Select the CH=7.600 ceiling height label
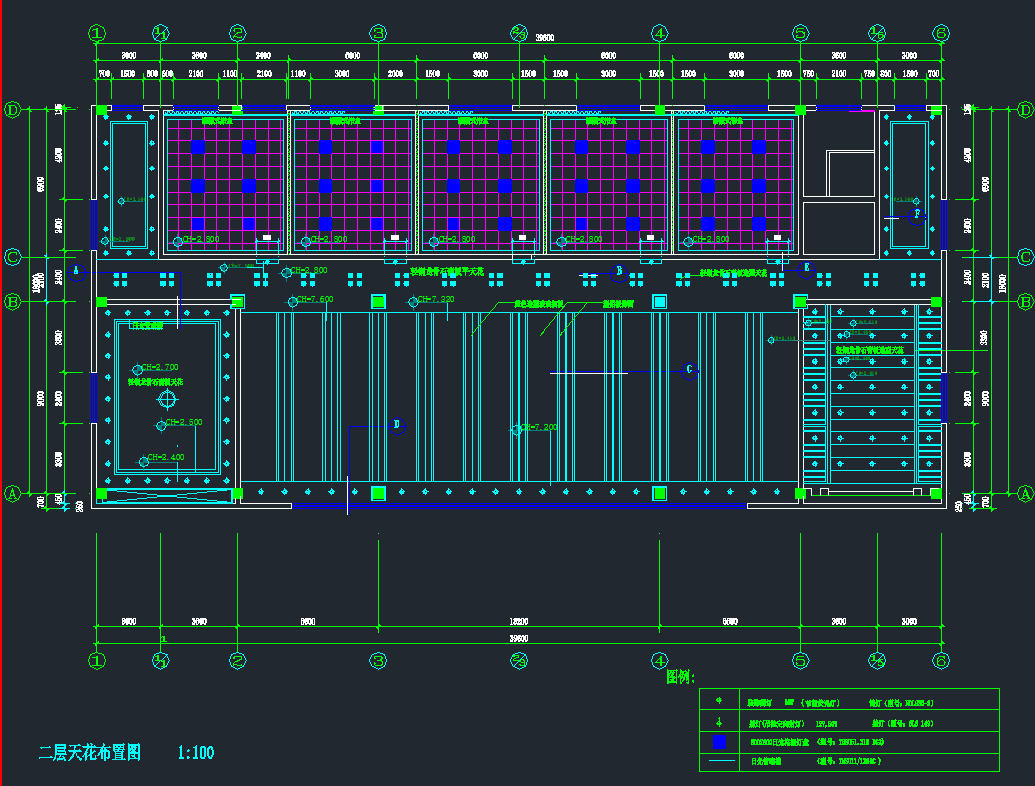 point(312,300)
